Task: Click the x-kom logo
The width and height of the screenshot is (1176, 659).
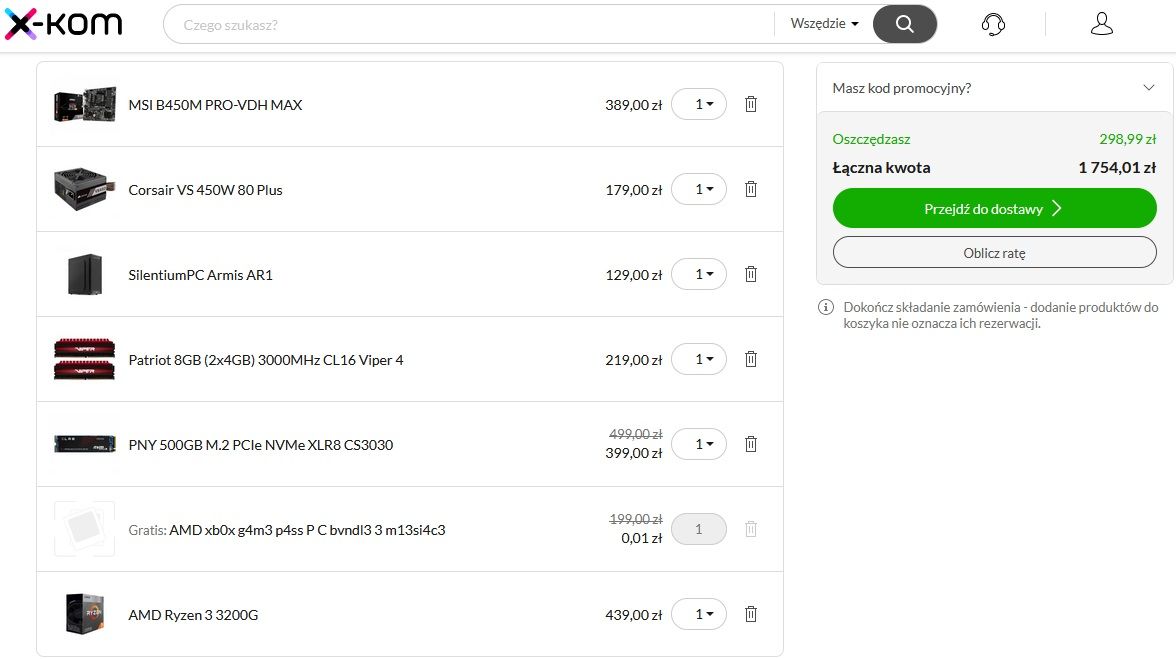Action: (x=64, y=24)
